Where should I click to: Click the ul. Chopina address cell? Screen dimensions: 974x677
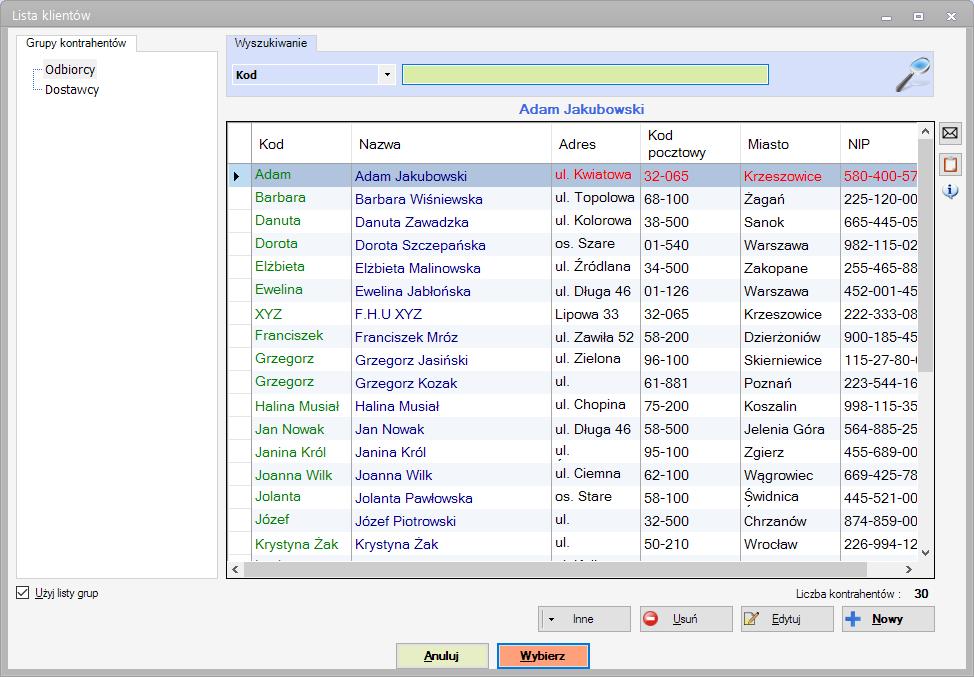[x=596, y=406]
